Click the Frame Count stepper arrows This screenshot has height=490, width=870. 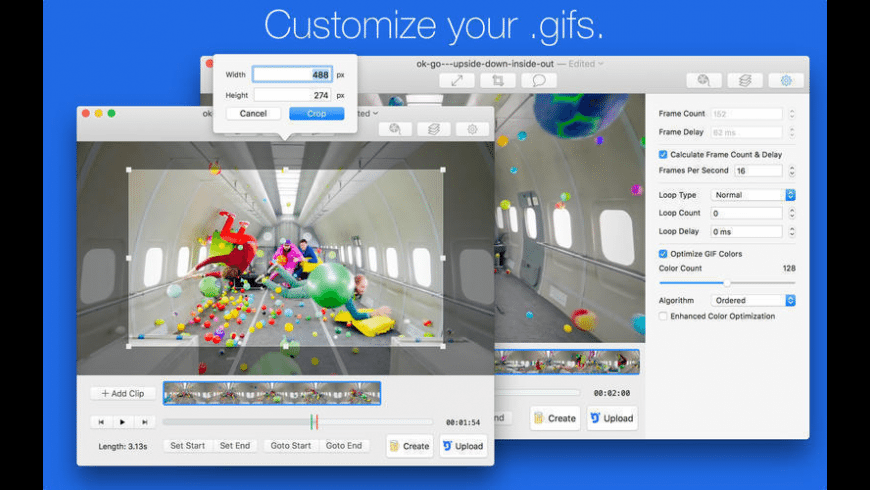point(792,114)
